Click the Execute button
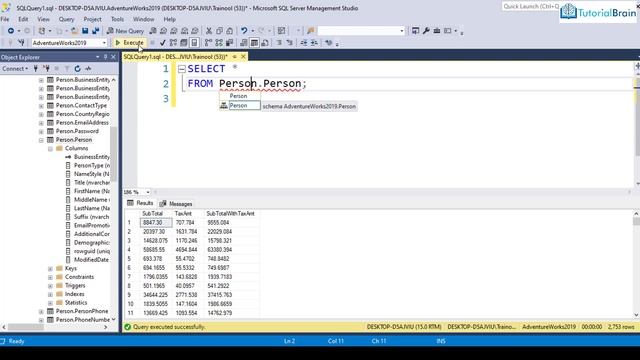The image size is (640, 360). pyautogui.click(x=129, y=42)
